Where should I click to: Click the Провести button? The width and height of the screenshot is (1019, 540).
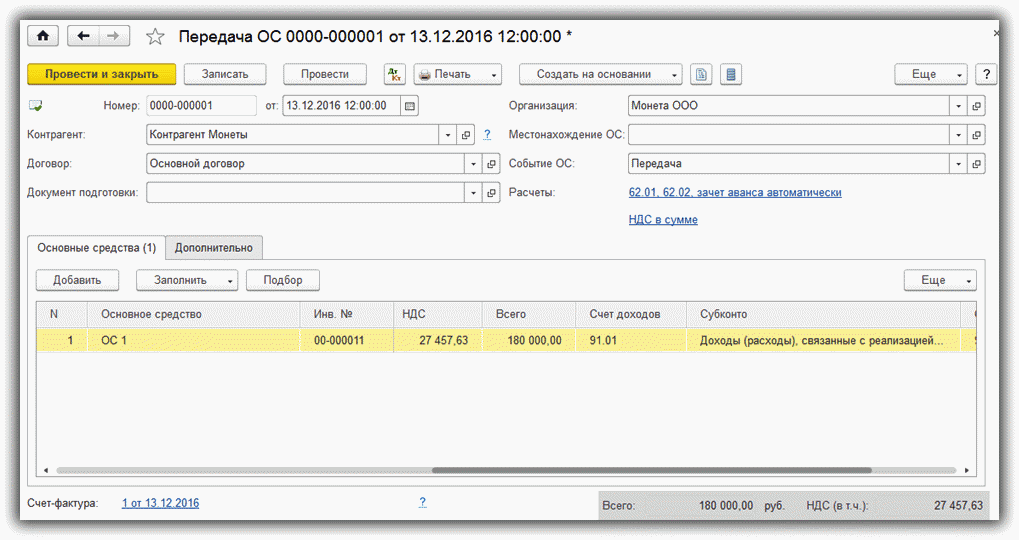pyautogui.click(x=325, y=74)
